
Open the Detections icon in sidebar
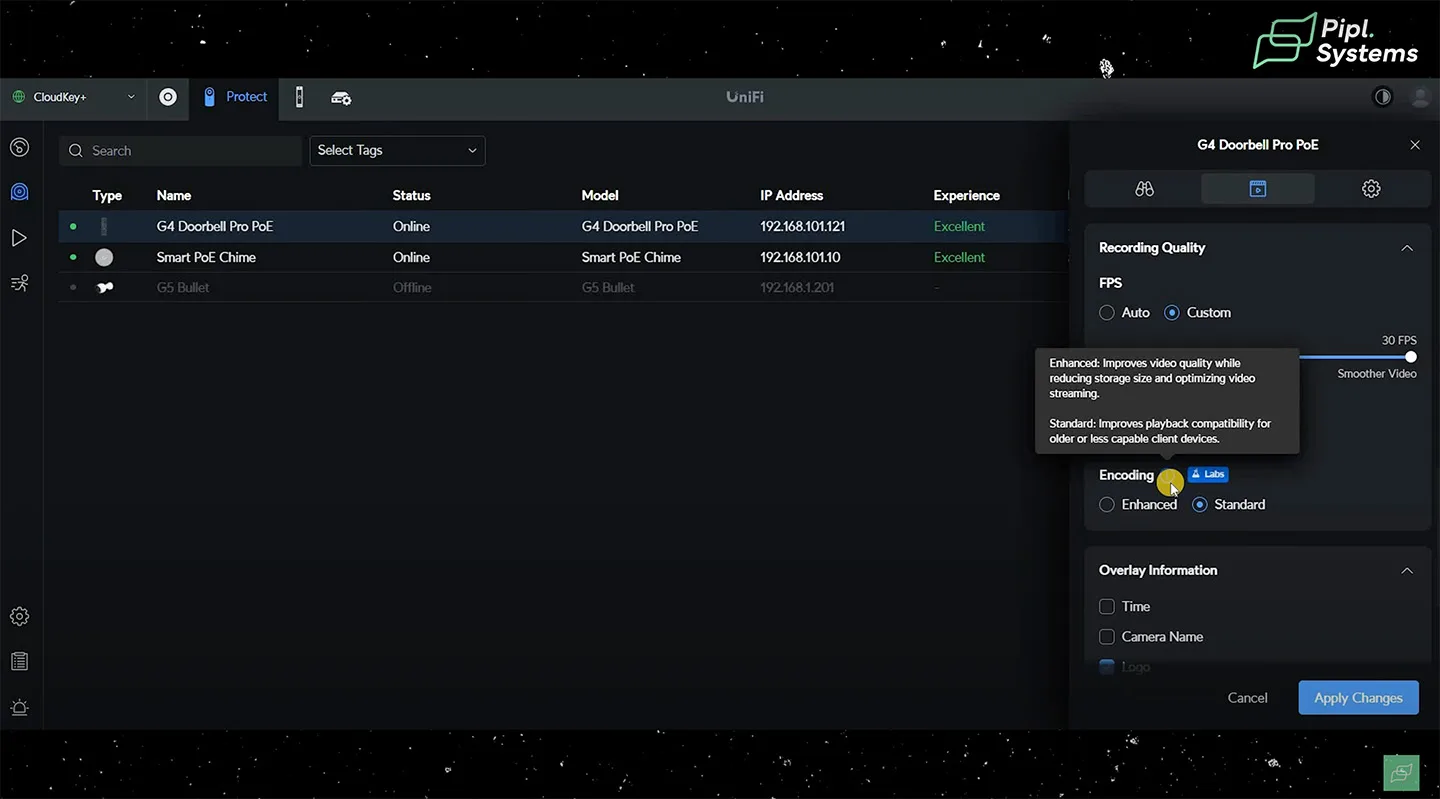click(19, 283)
